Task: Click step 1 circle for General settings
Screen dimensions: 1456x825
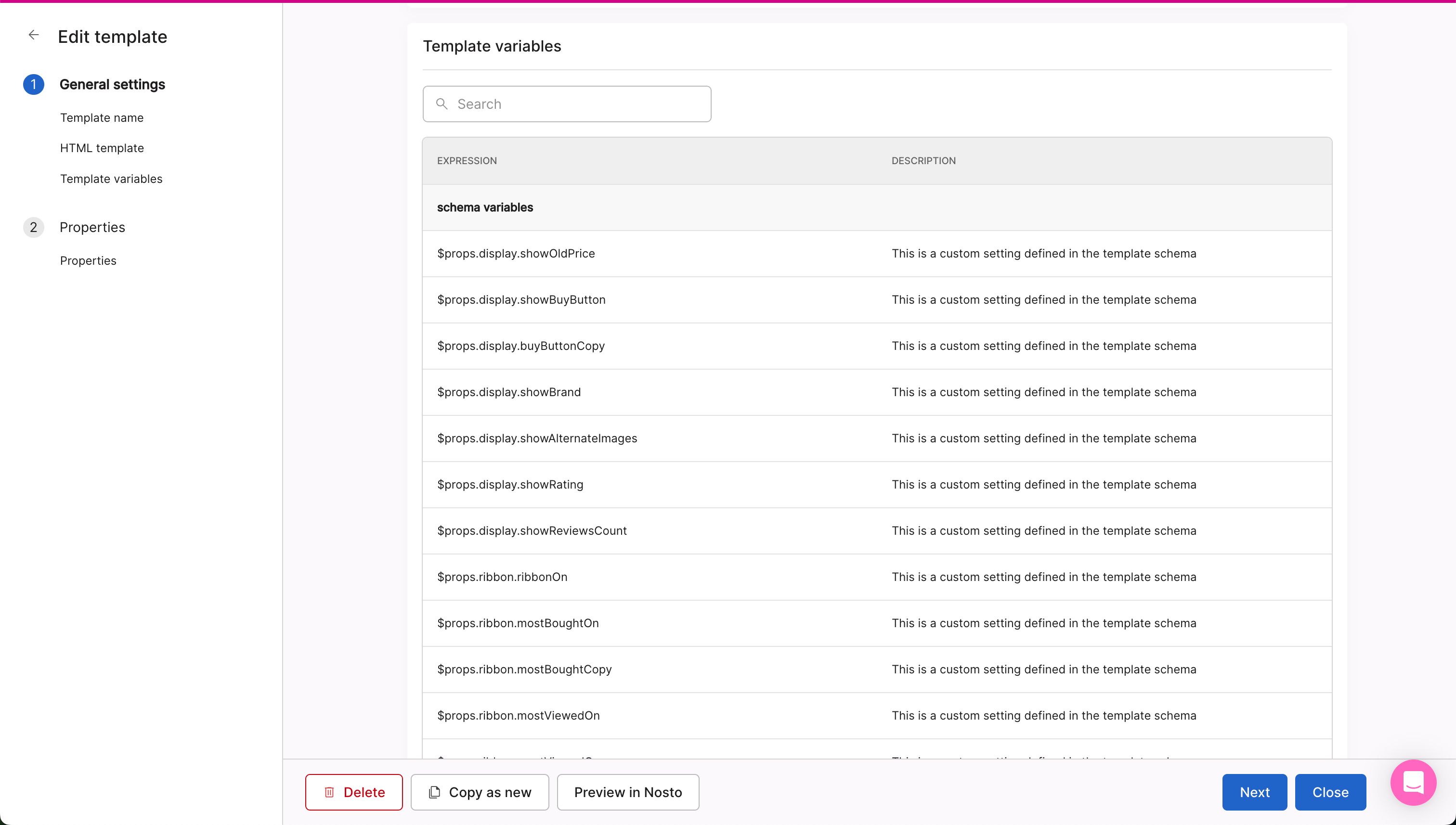Action: click(33, 84)
